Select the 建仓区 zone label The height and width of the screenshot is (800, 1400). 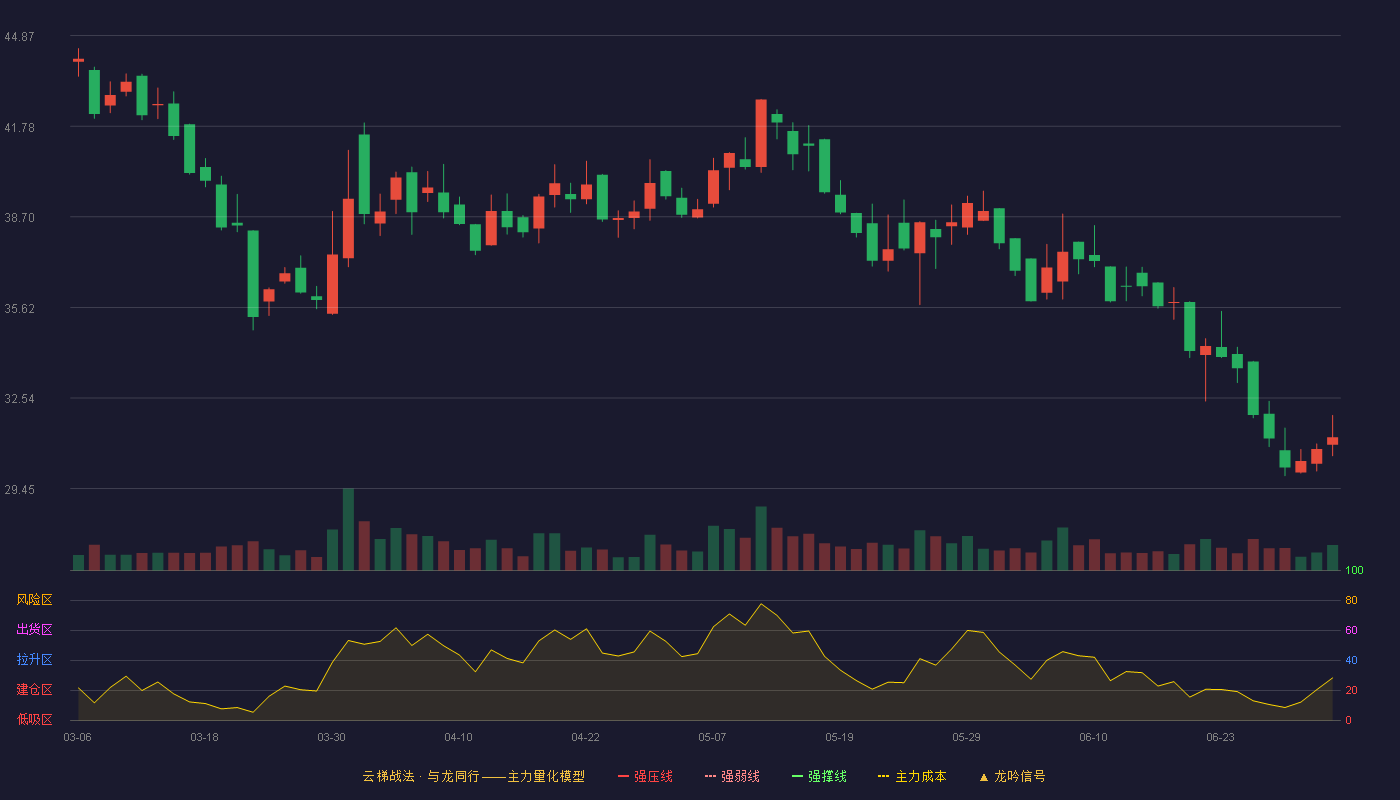point(34,690)
